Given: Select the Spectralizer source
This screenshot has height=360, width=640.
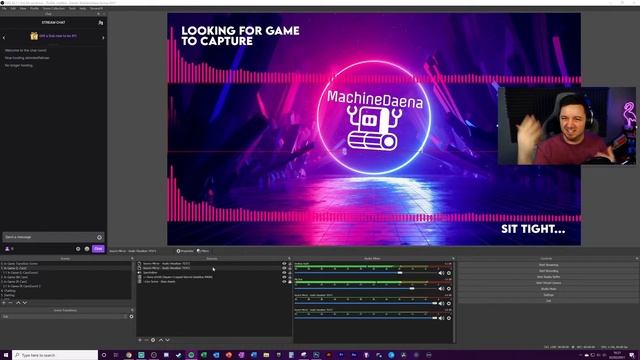Looking at the screenshot, I should coord(150,273).
